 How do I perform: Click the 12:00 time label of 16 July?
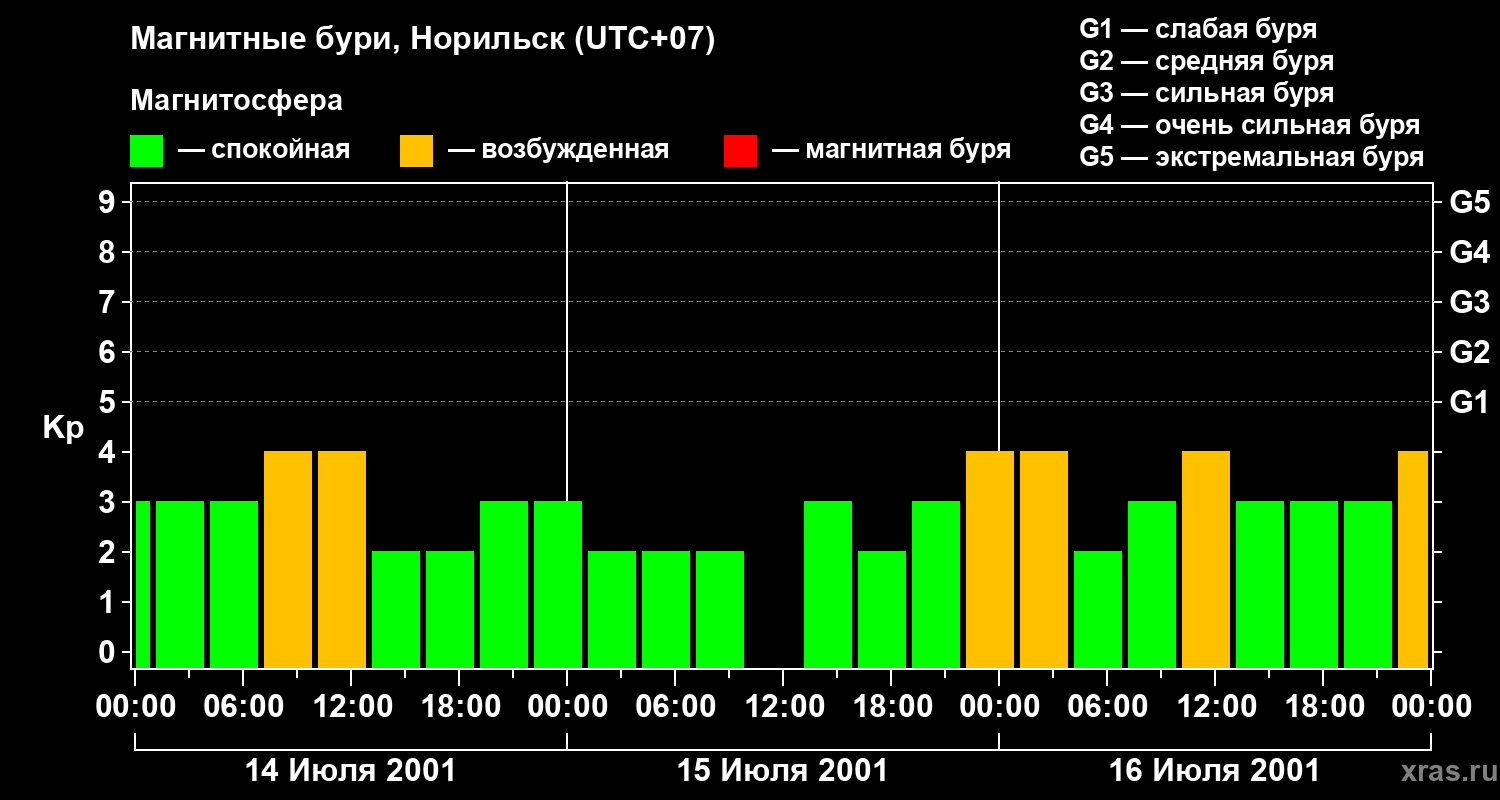point(1215,707)
